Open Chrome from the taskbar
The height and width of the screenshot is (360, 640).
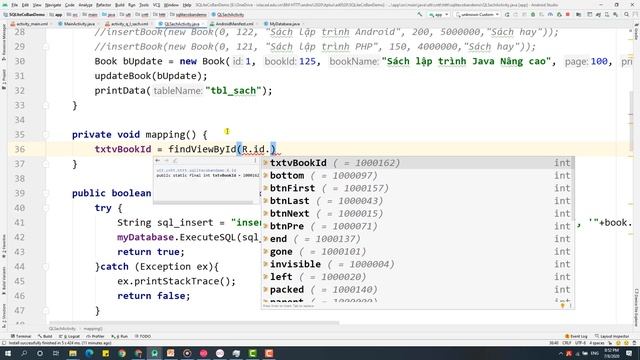pos(122,353)
